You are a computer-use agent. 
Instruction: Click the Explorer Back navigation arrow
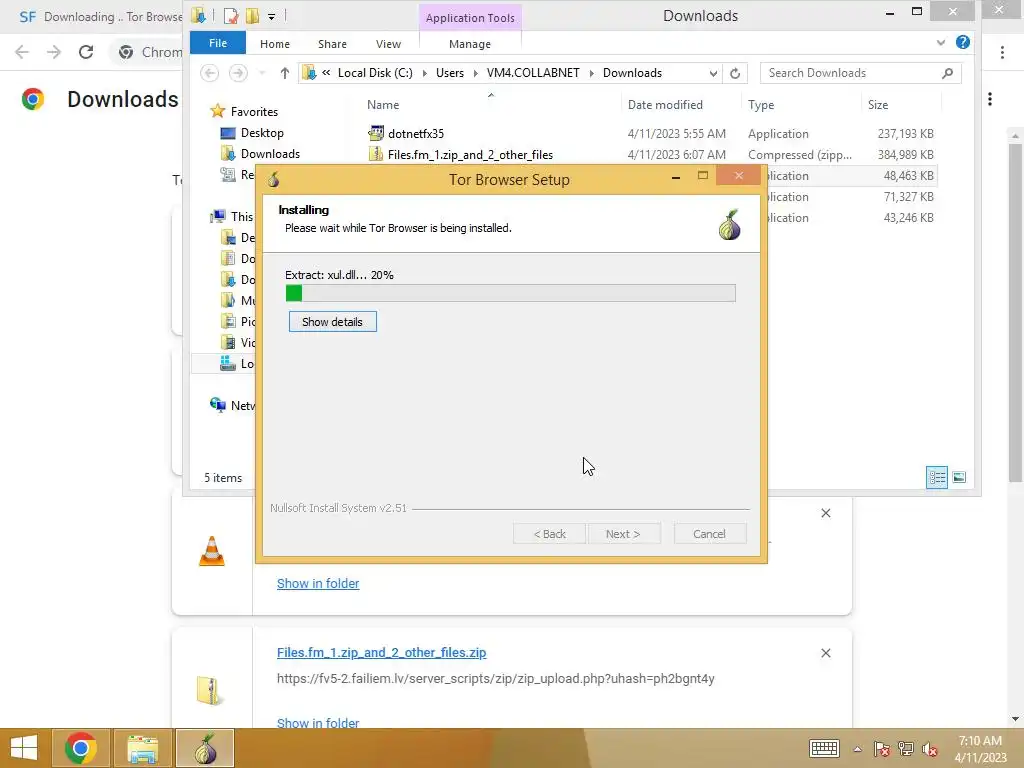tap(210, 72)
